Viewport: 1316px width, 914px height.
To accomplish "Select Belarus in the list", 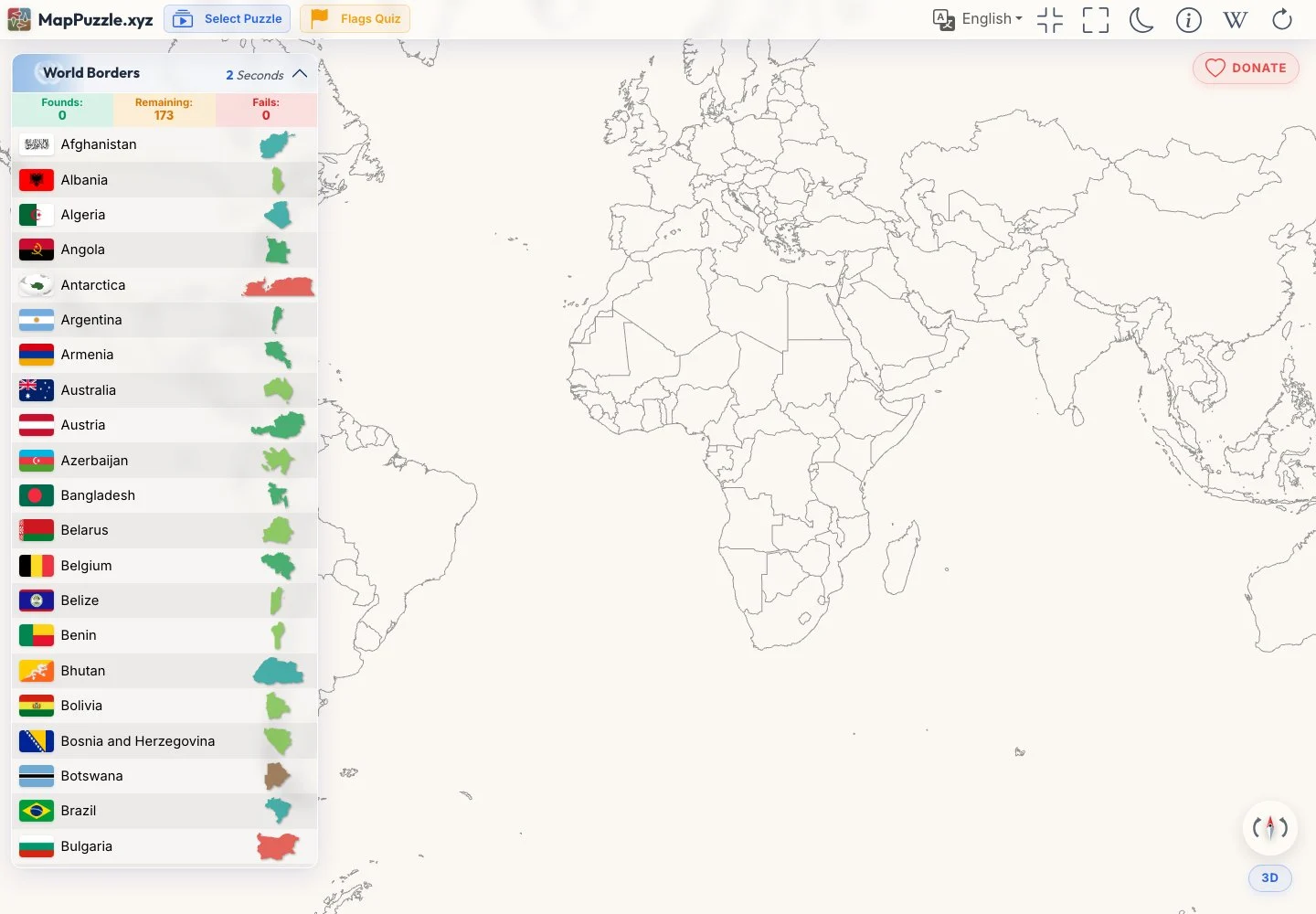I will [164, 530].
